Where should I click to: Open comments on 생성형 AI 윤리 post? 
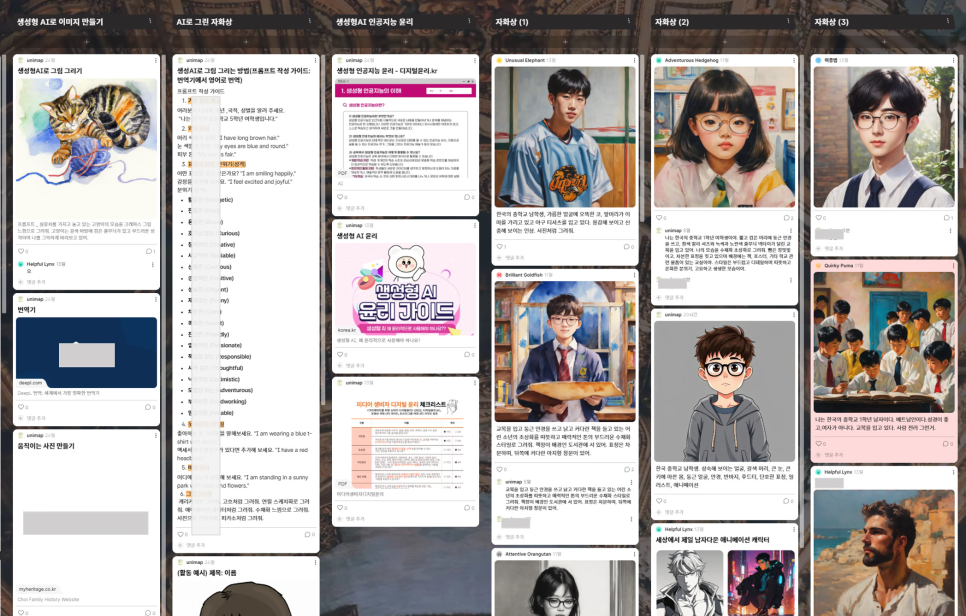pos(469,355)
